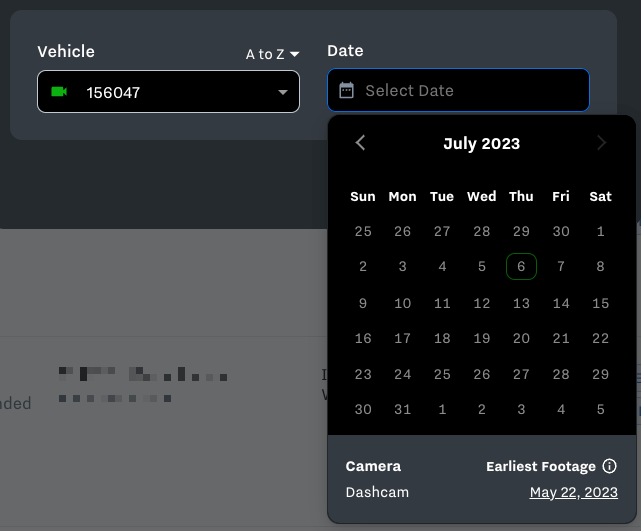Click the July 2023 month header
This screenshot has height=531, width=641.
tap(481, 143)
